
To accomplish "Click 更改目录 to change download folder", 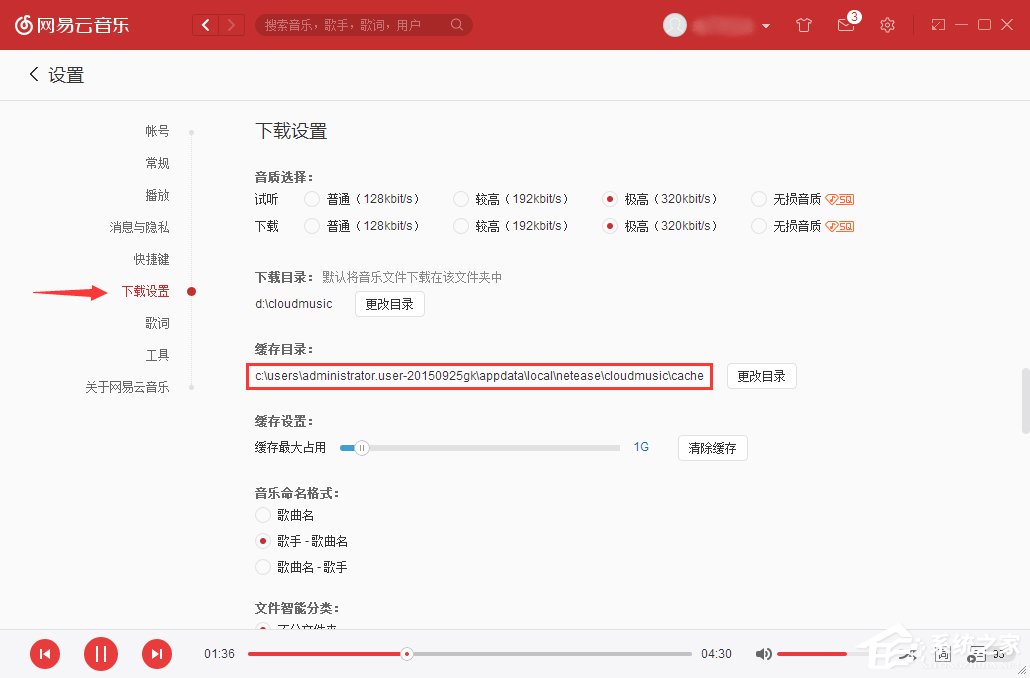I will (389, 304).
